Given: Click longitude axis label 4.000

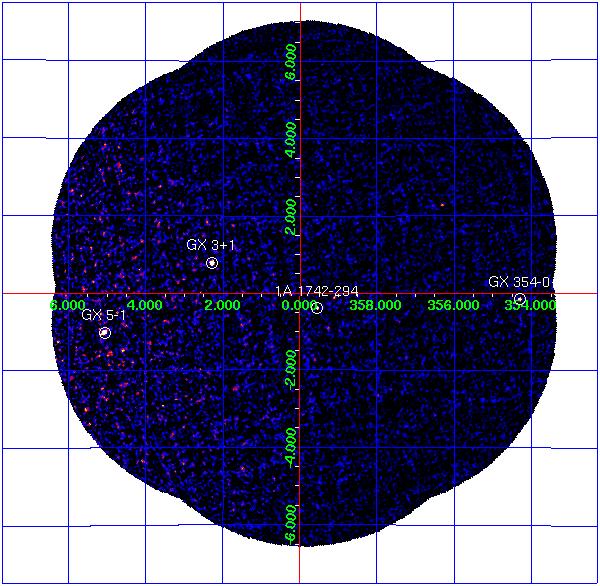Looking at the screenshot, I should point(144,305).
